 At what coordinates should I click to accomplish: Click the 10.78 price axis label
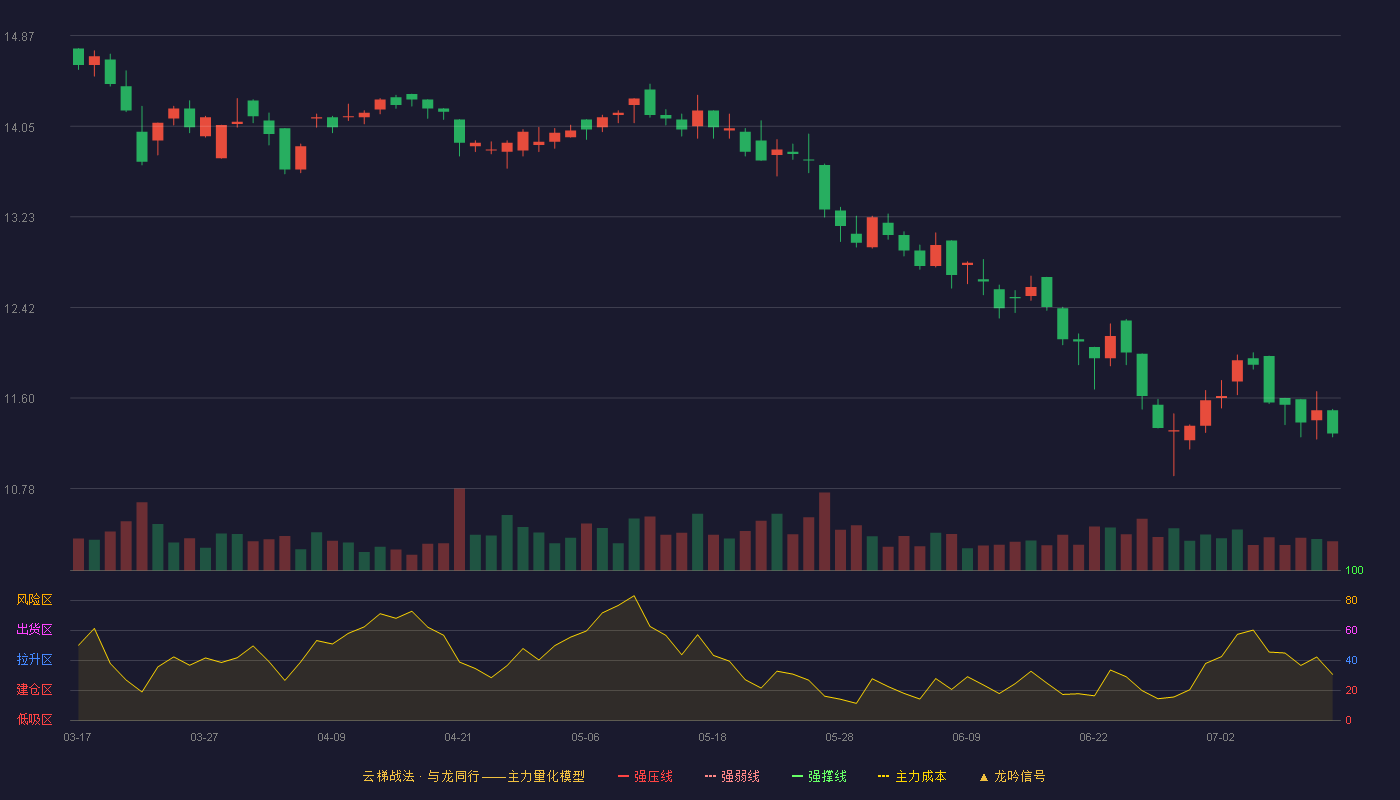pyautogui.click(x=19, y=489)
